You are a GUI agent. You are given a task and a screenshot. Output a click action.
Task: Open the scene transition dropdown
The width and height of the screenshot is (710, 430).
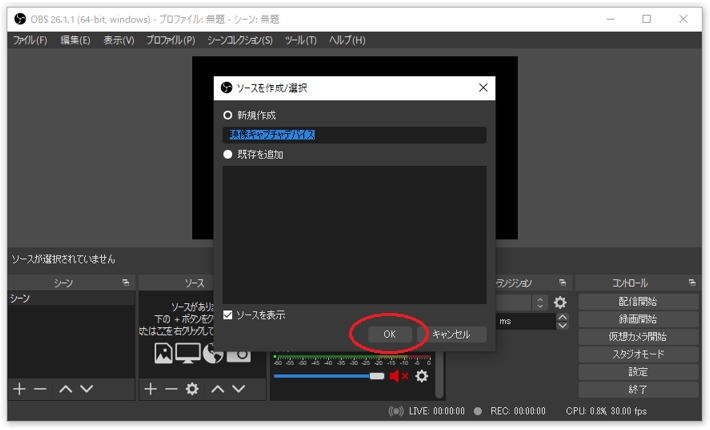(x=540, y=302)
